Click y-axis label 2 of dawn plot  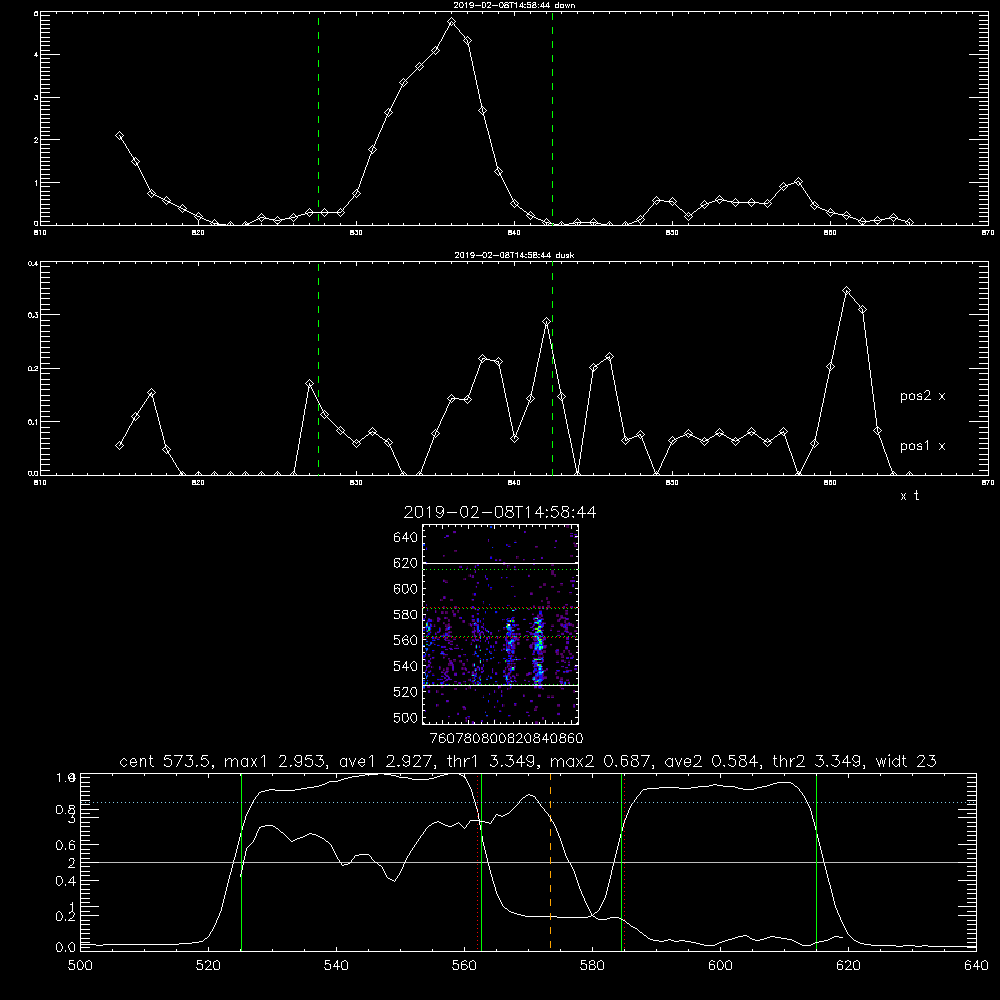[36, 140]
